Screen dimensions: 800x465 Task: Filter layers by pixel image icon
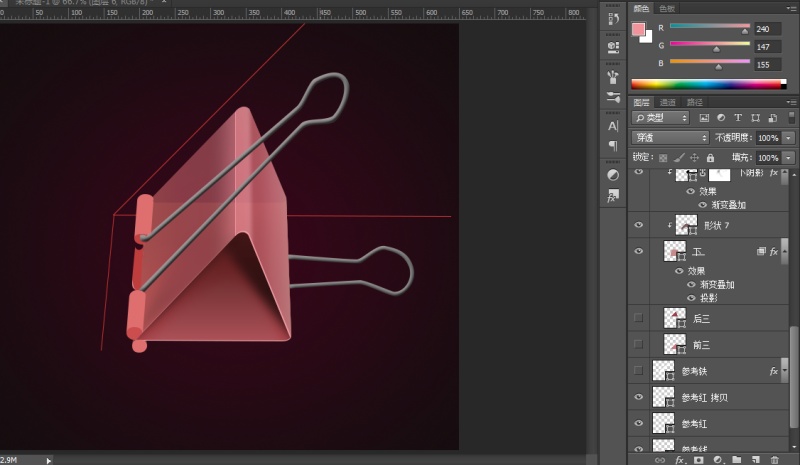704,118
